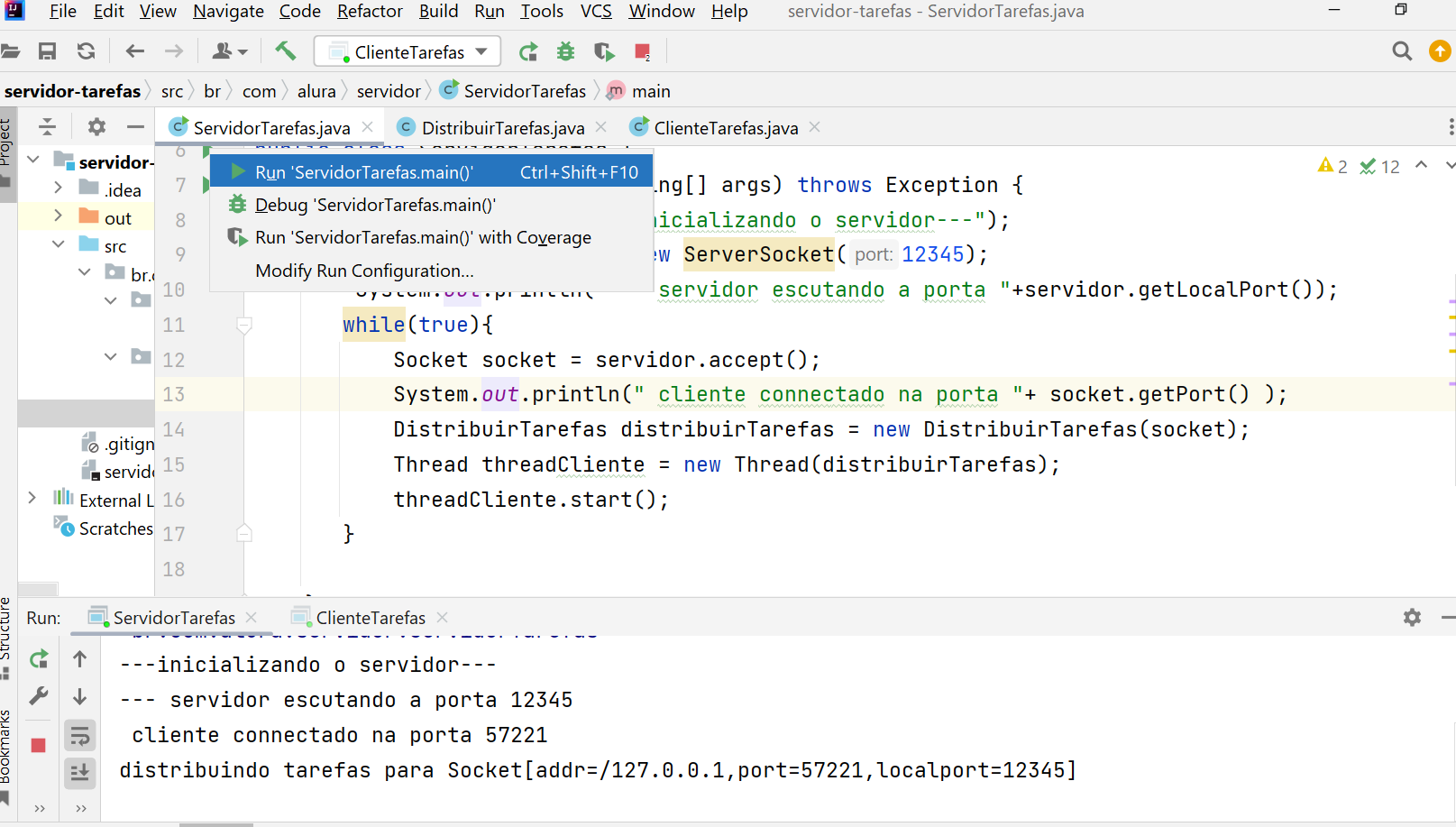Image resolution: width=1456 pixels, height=827 pixels.
Task: Close the DistribuirTarefas.java tab
Action: coord(601,127)
